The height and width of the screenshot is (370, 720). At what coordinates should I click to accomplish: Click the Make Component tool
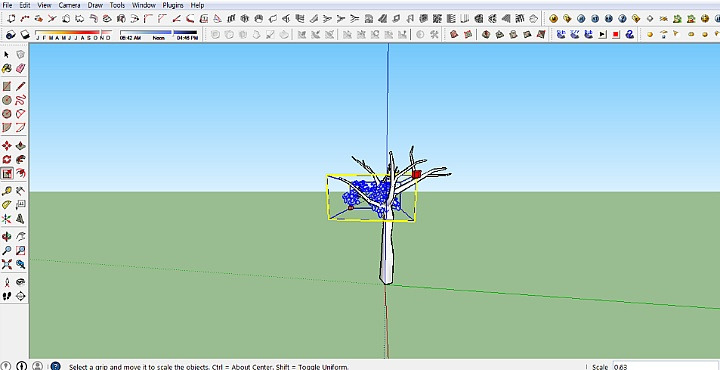point(20,55)
